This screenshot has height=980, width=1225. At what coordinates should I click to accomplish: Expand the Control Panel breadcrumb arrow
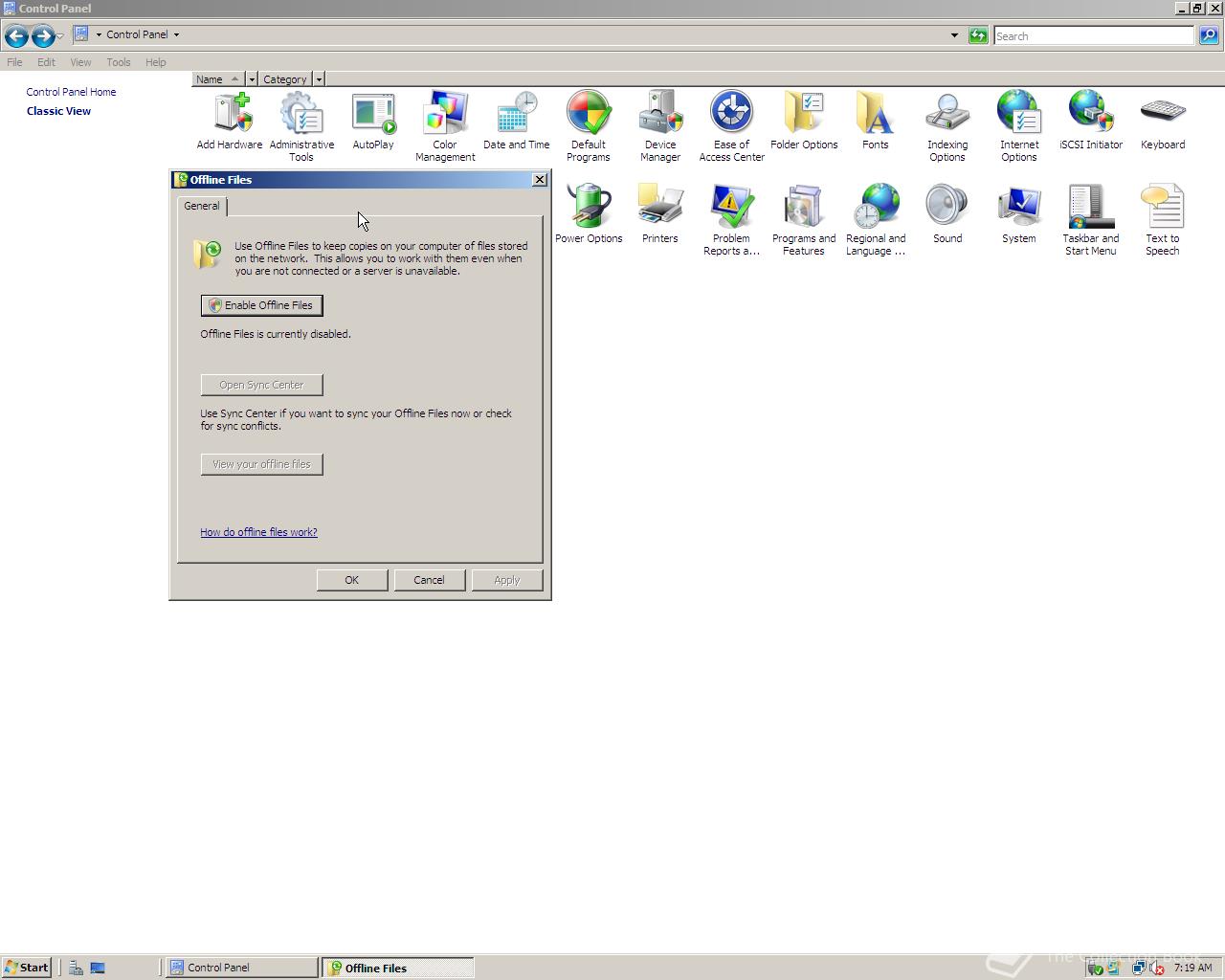pyautogui.click(x=176, y=34)
